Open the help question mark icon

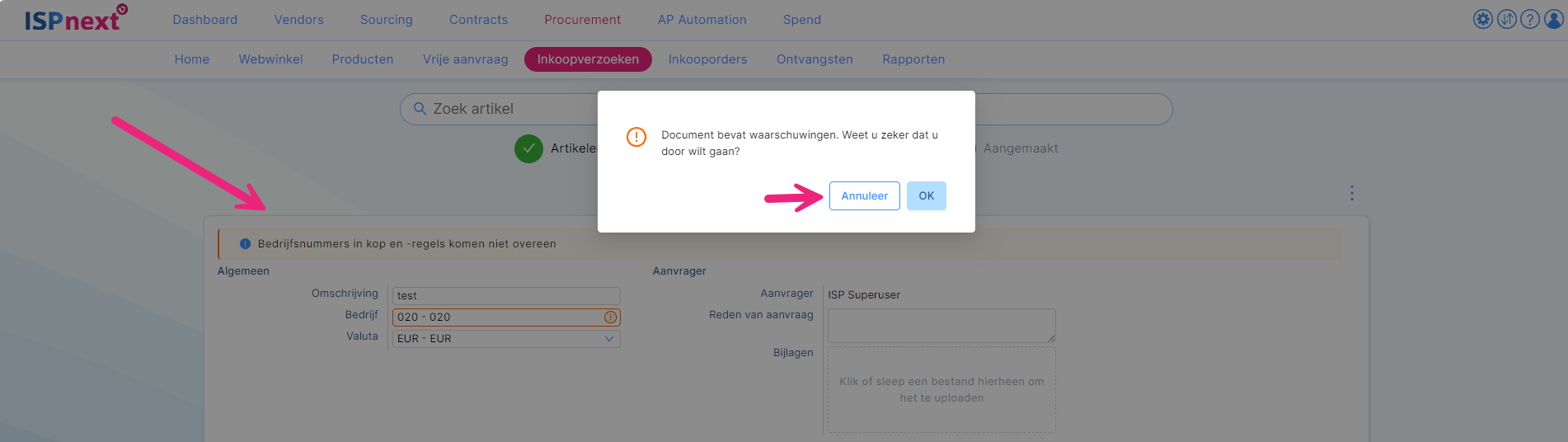1530,19
